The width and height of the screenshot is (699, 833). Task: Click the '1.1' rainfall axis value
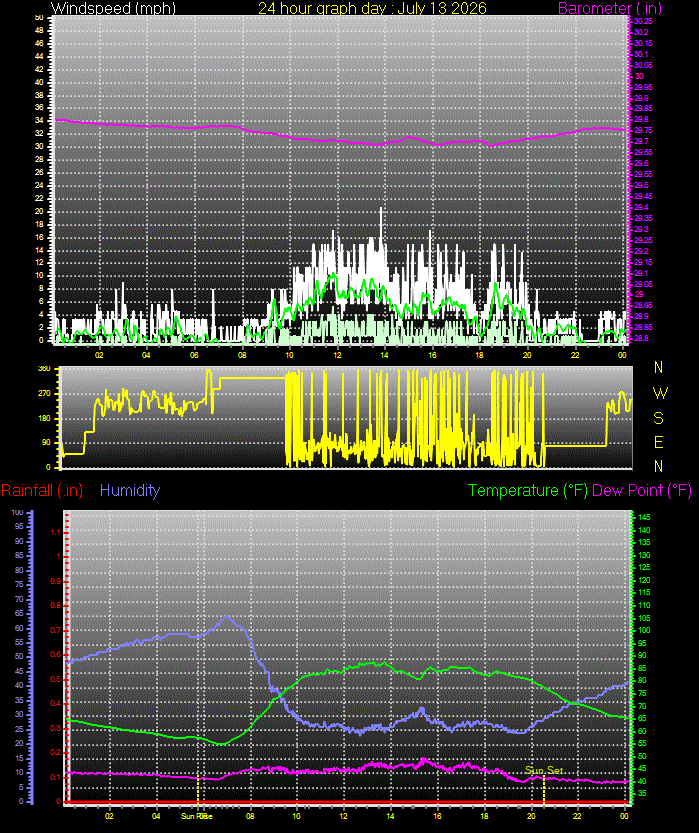tap(55, 532)
